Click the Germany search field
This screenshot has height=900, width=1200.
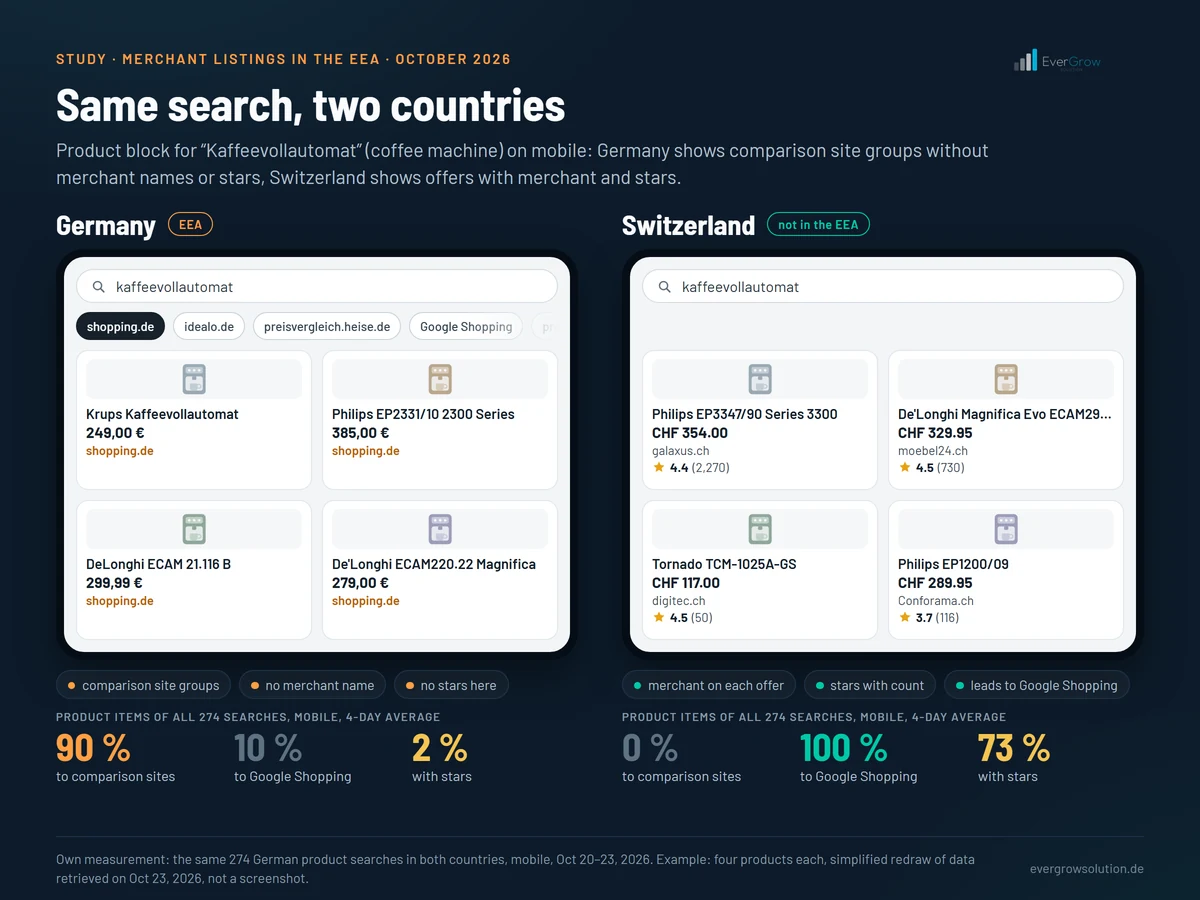click(x=317, y=287)
